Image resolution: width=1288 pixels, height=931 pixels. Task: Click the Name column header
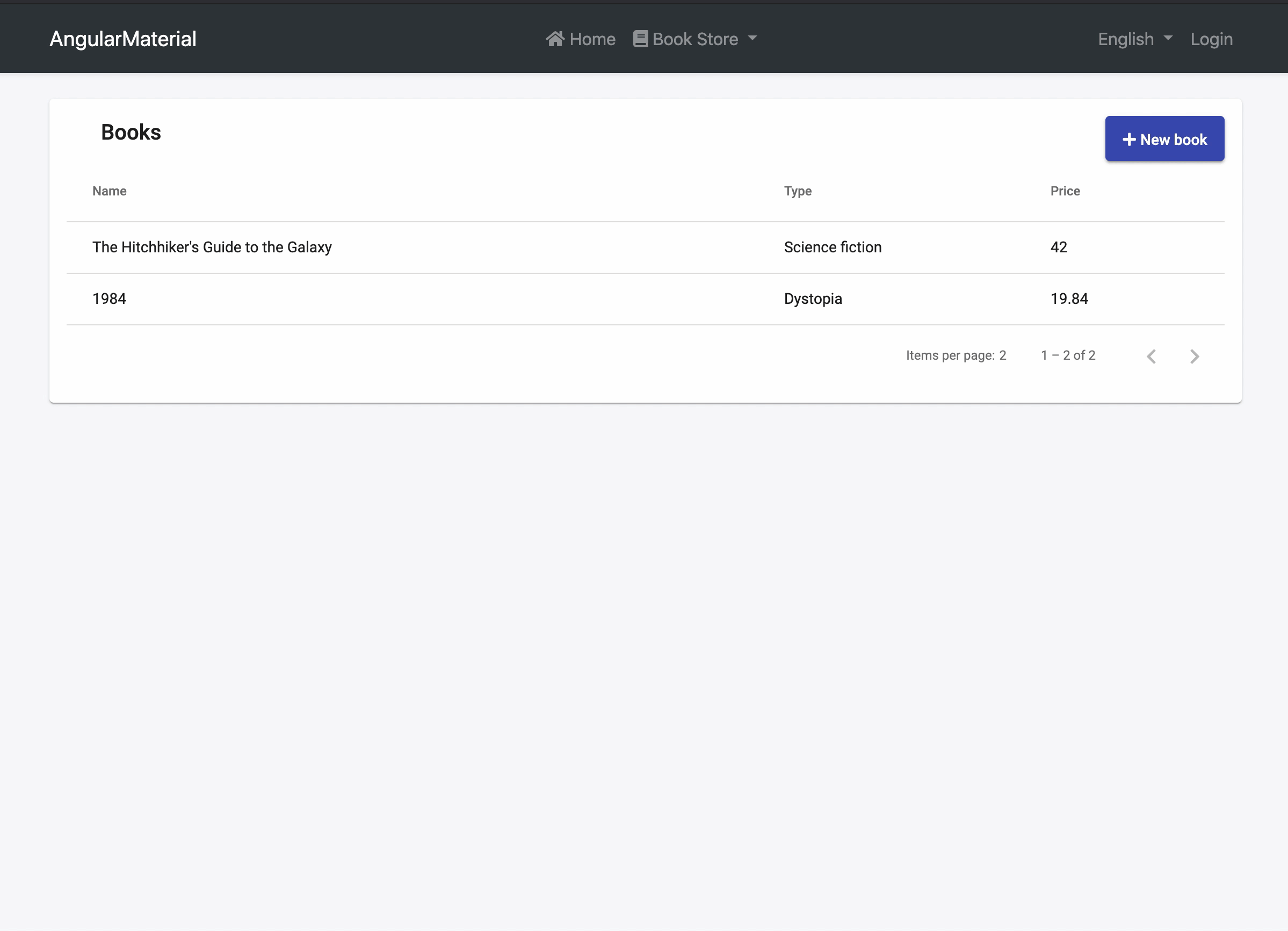(x=110, y=191)
